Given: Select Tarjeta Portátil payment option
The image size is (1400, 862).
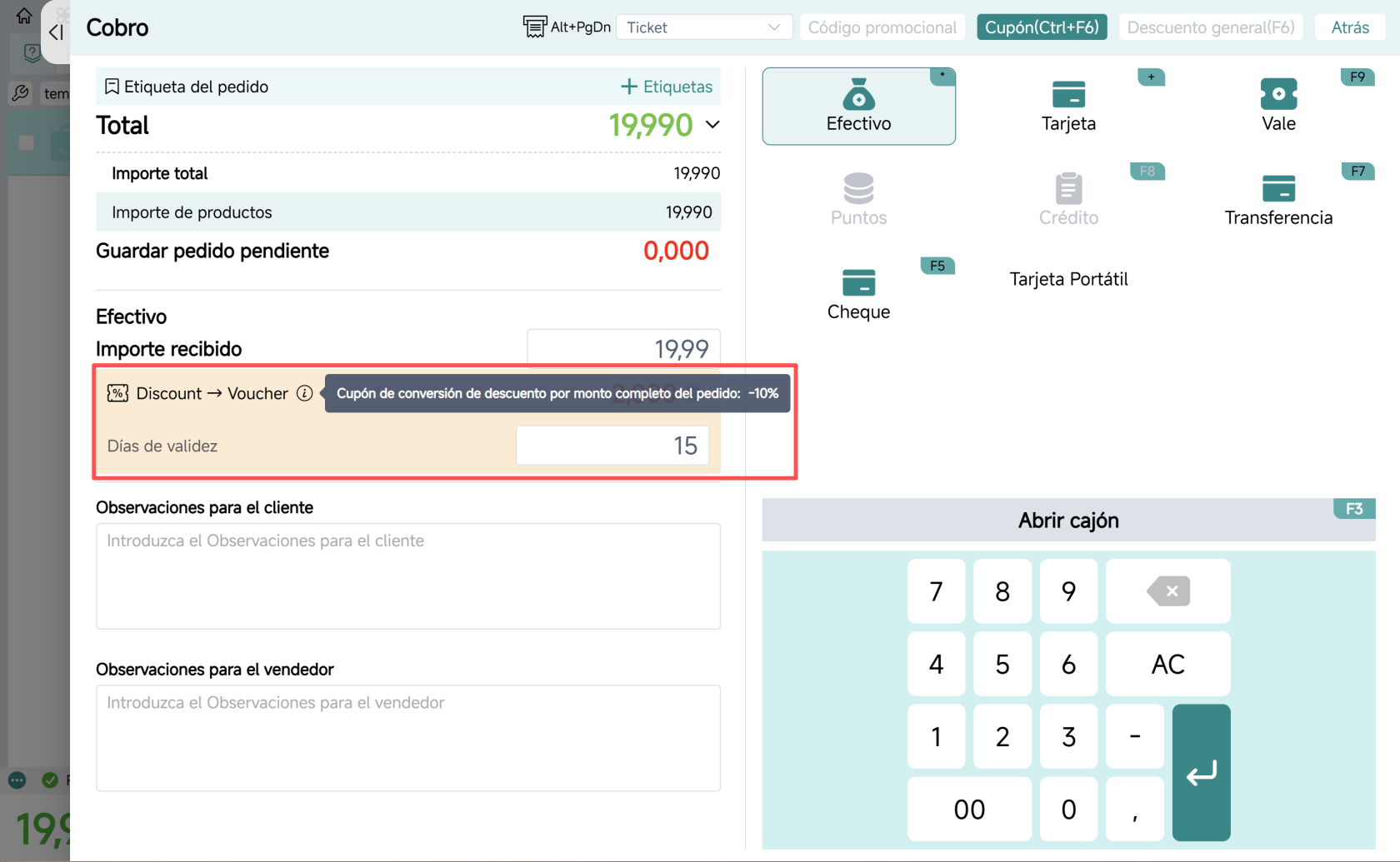Looking at the screenshot, I should coord(1068,279).
